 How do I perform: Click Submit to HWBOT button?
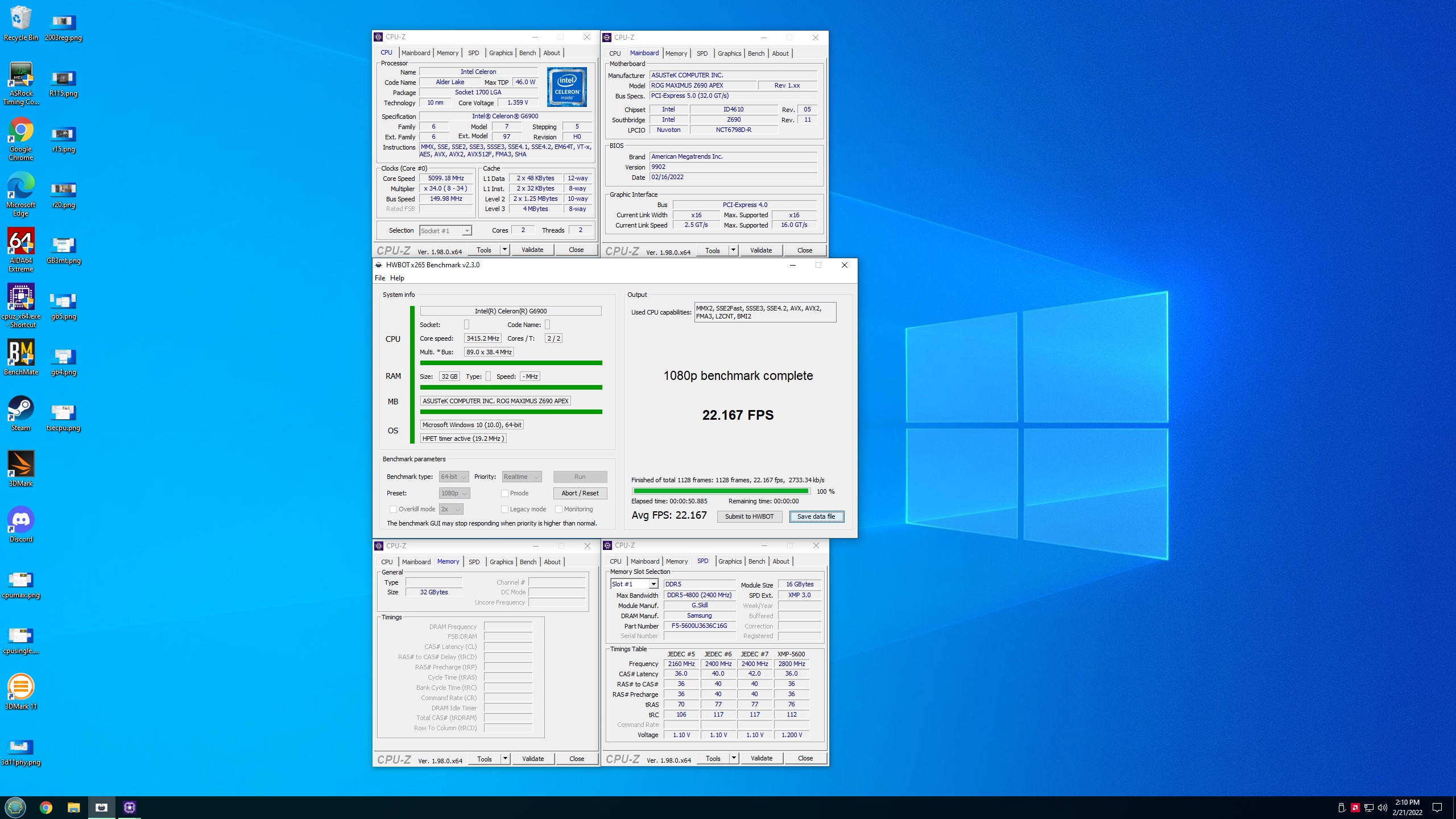749,516
